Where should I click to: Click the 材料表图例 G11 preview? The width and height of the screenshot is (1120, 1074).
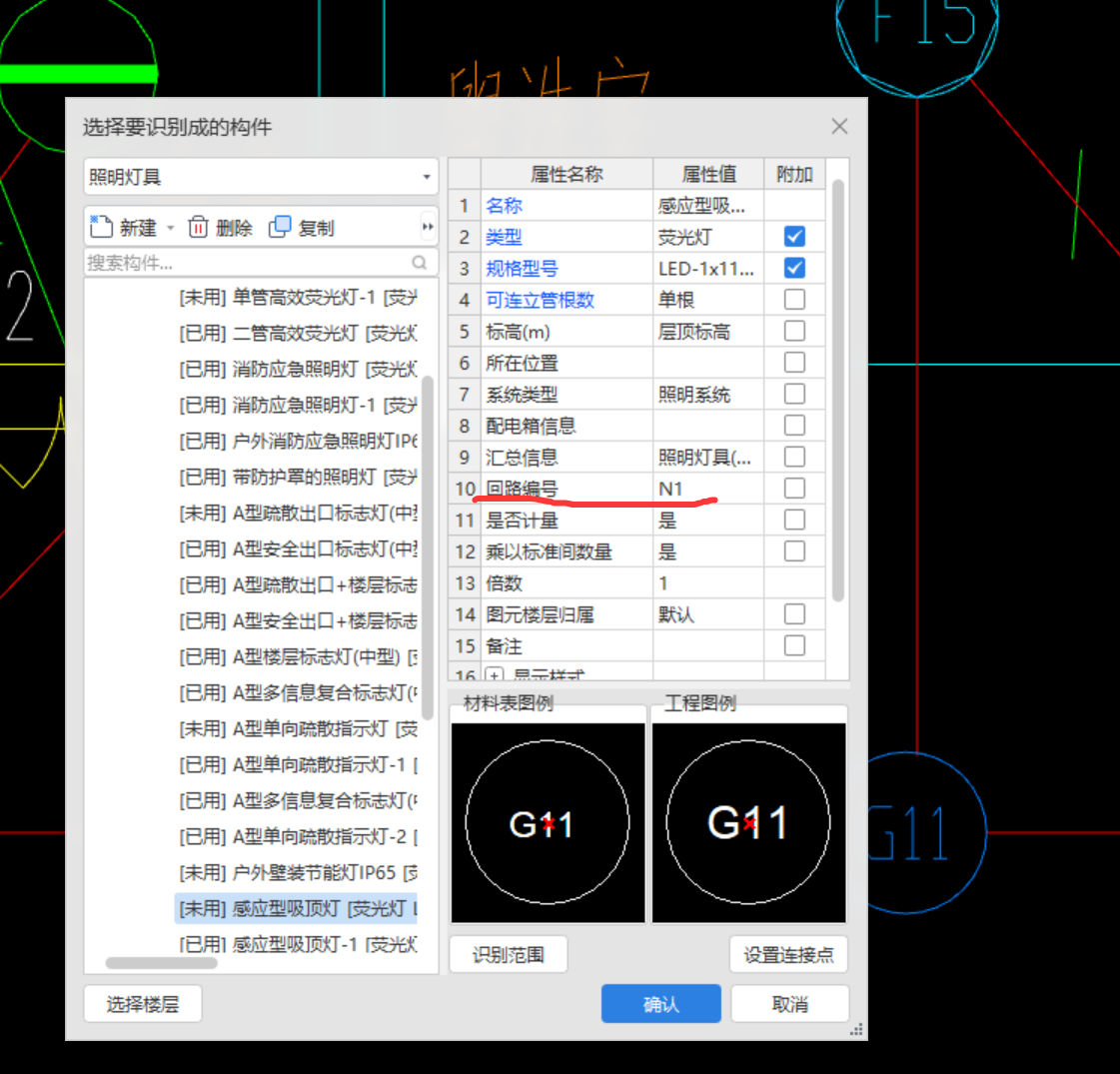click(x=548, y=822)
